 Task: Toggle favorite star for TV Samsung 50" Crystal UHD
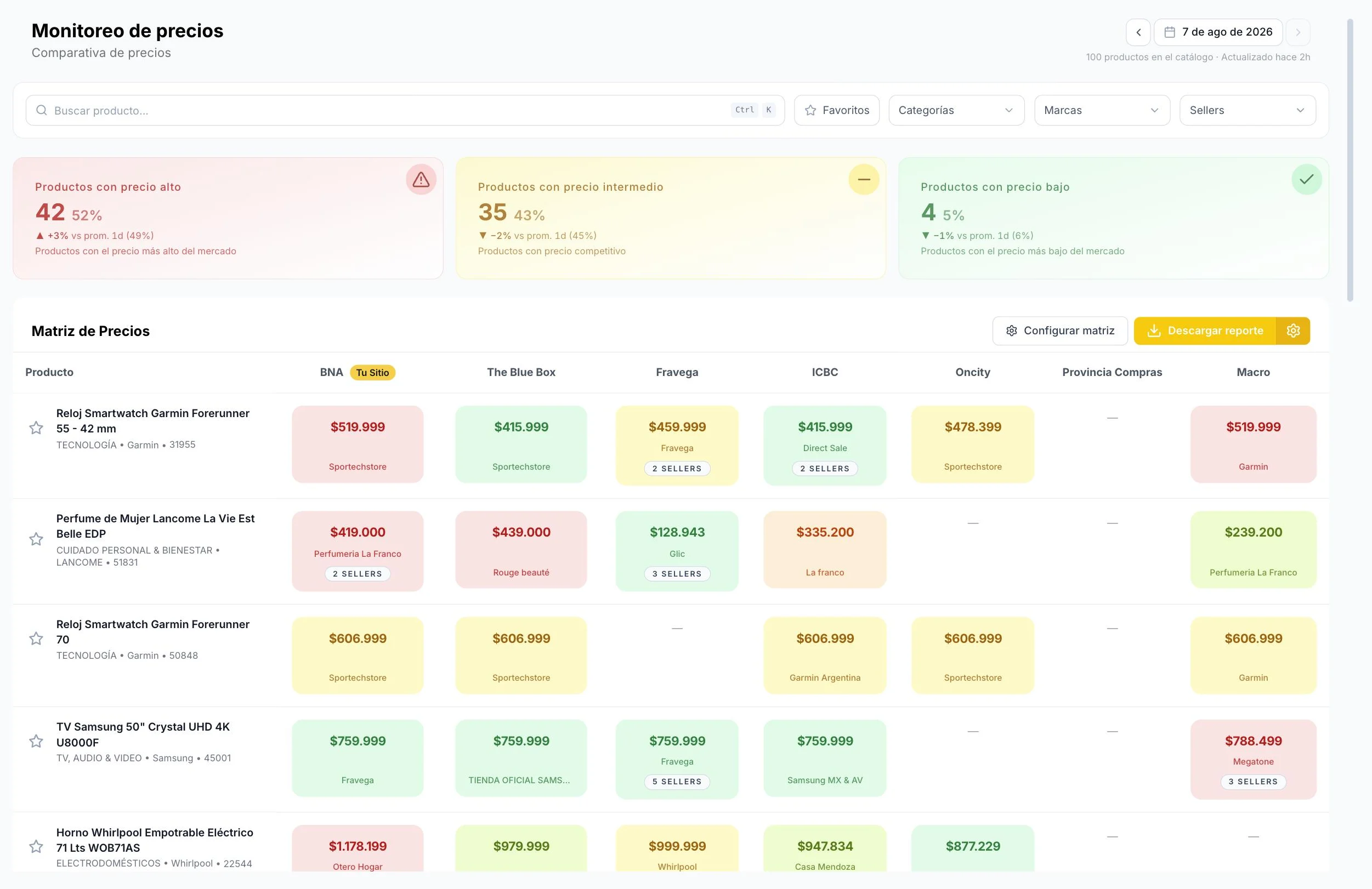36,741
